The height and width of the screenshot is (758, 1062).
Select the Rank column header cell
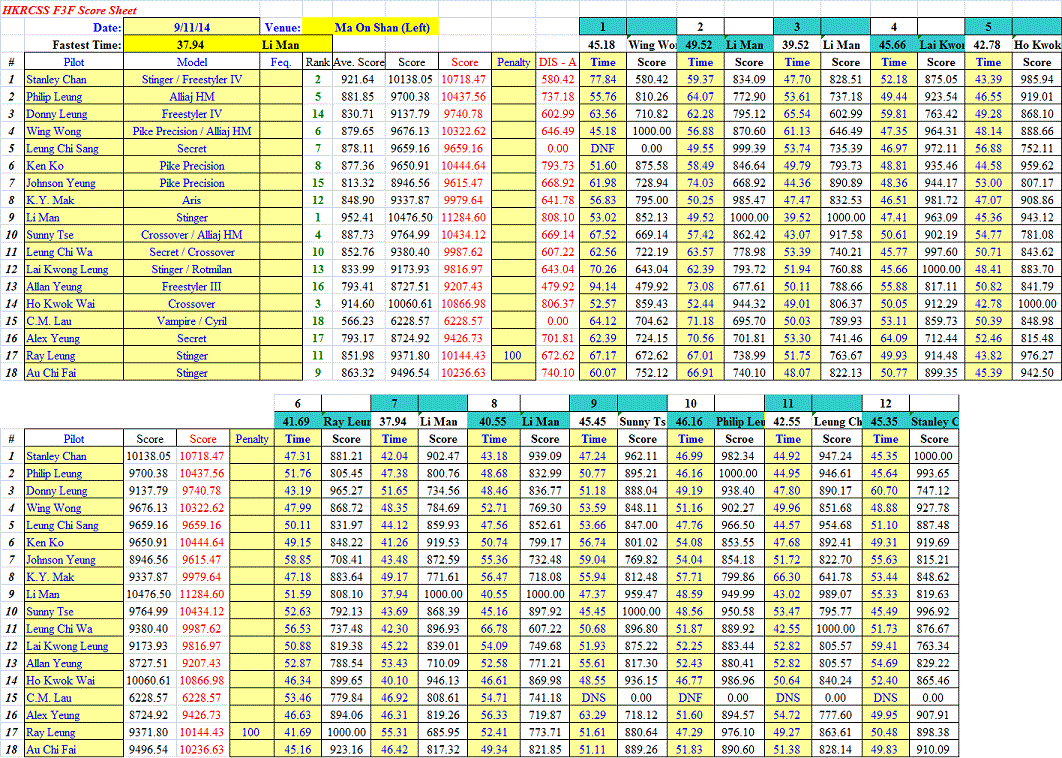point(316,62)
